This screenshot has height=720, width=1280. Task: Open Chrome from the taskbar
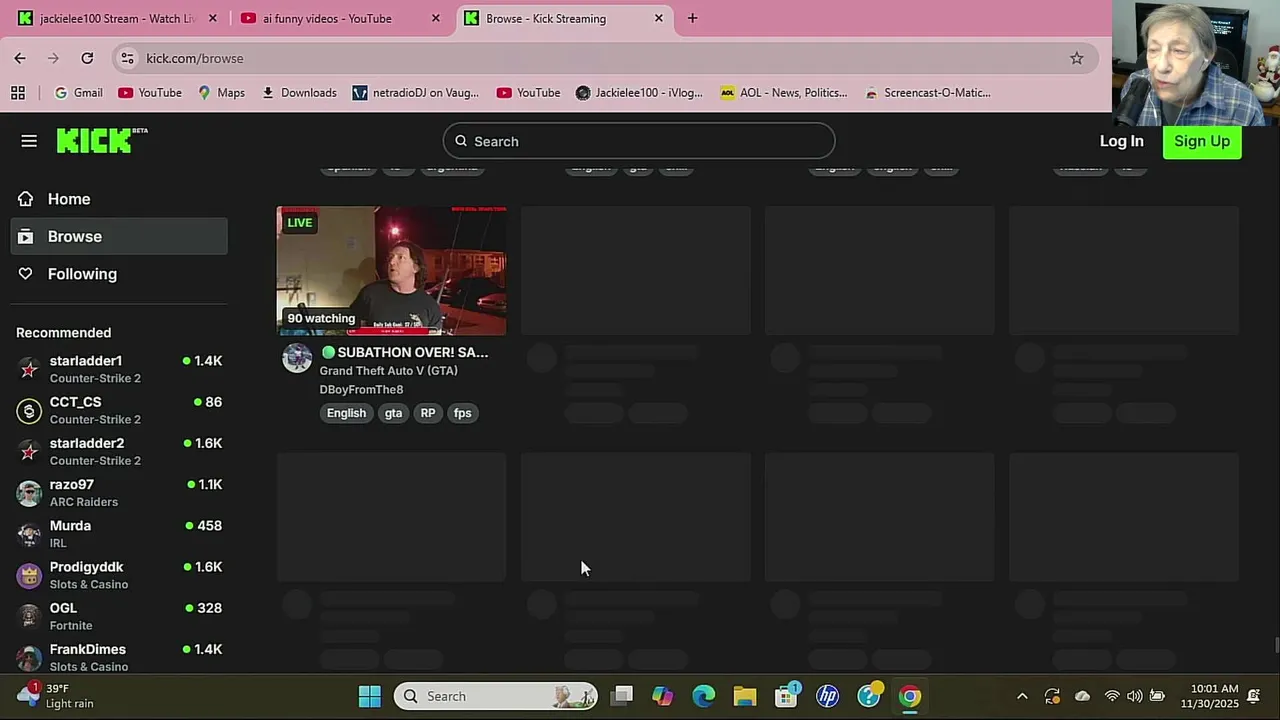(910, 696)
